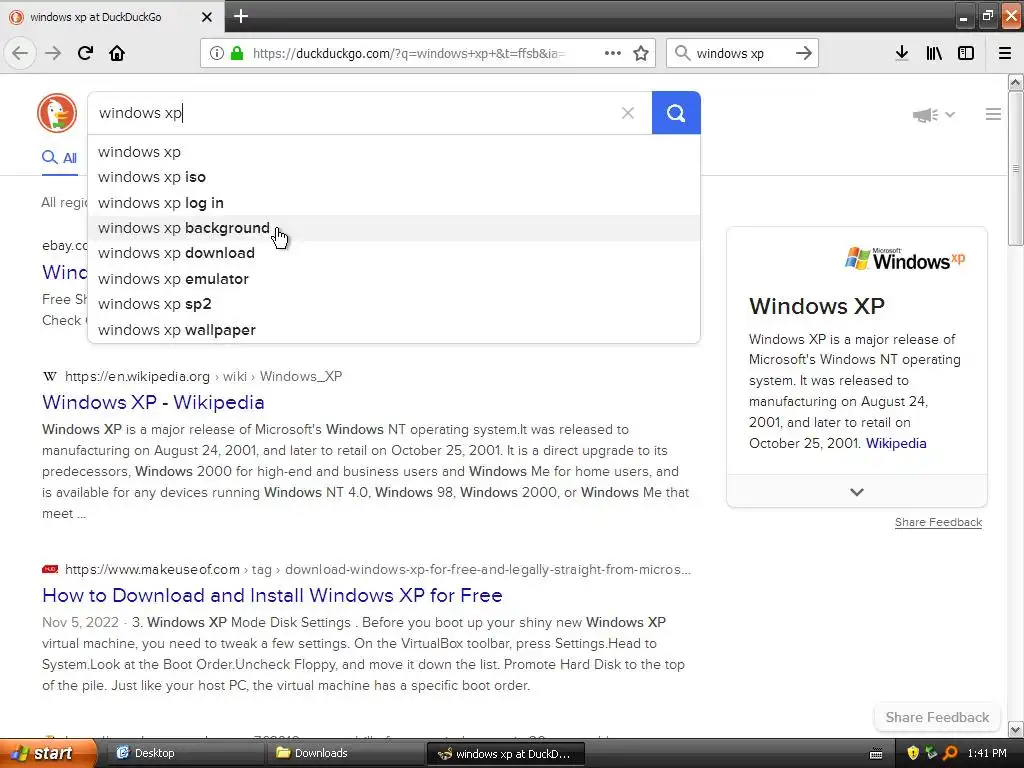This screenshot has width=1024, height=768.
Task: Click Share Feedback under the info card
Action: 938,522
